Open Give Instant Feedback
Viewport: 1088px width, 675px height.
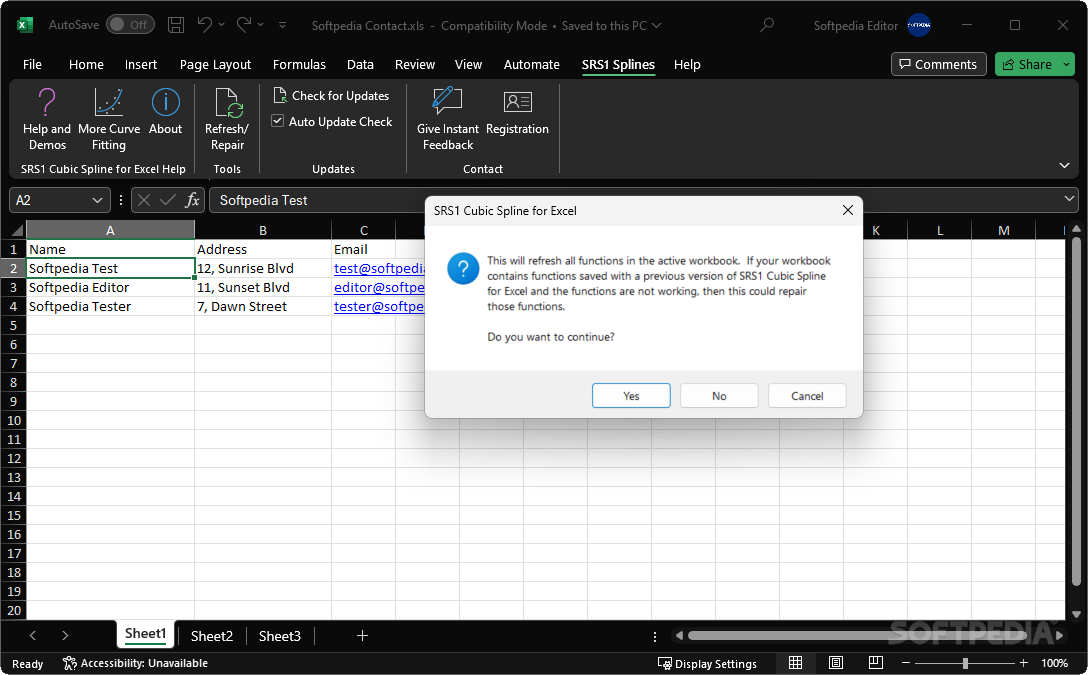(x=448, y=119)
